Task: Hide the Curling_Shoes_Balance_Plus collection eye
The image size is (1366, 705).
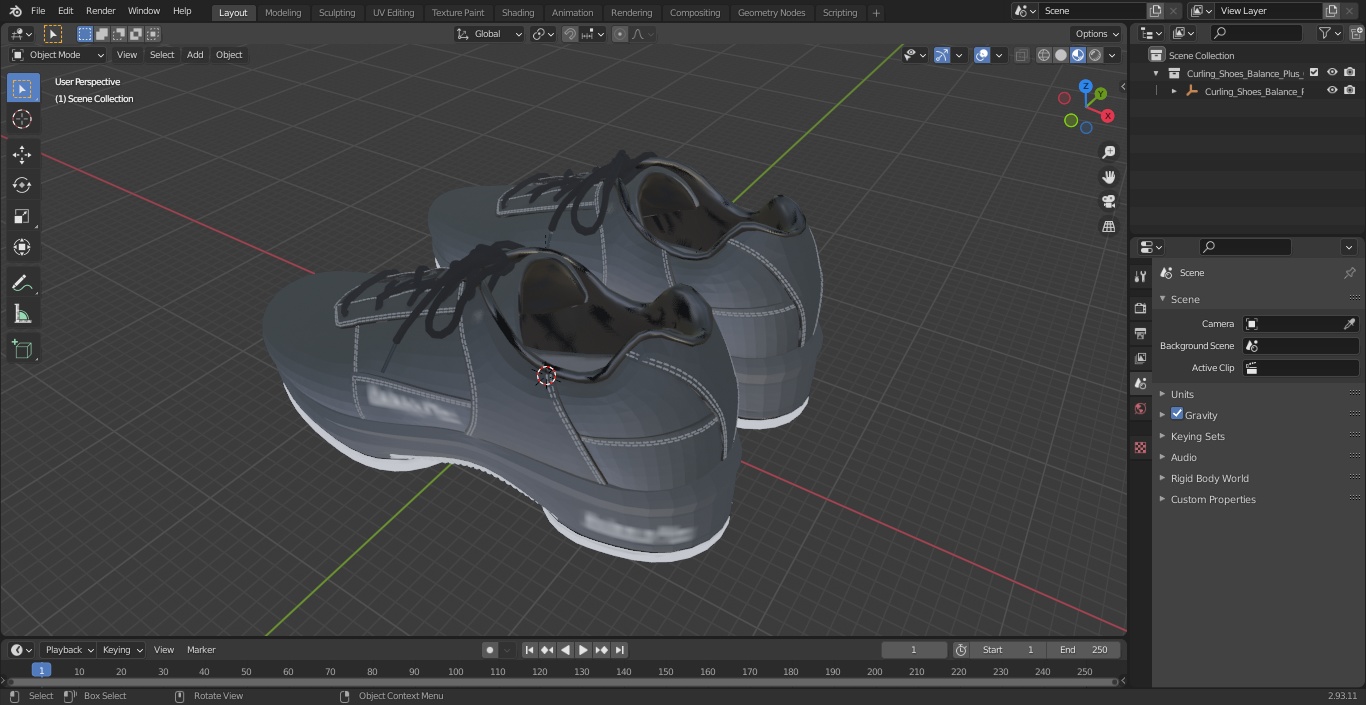Action: [1332, 72]
